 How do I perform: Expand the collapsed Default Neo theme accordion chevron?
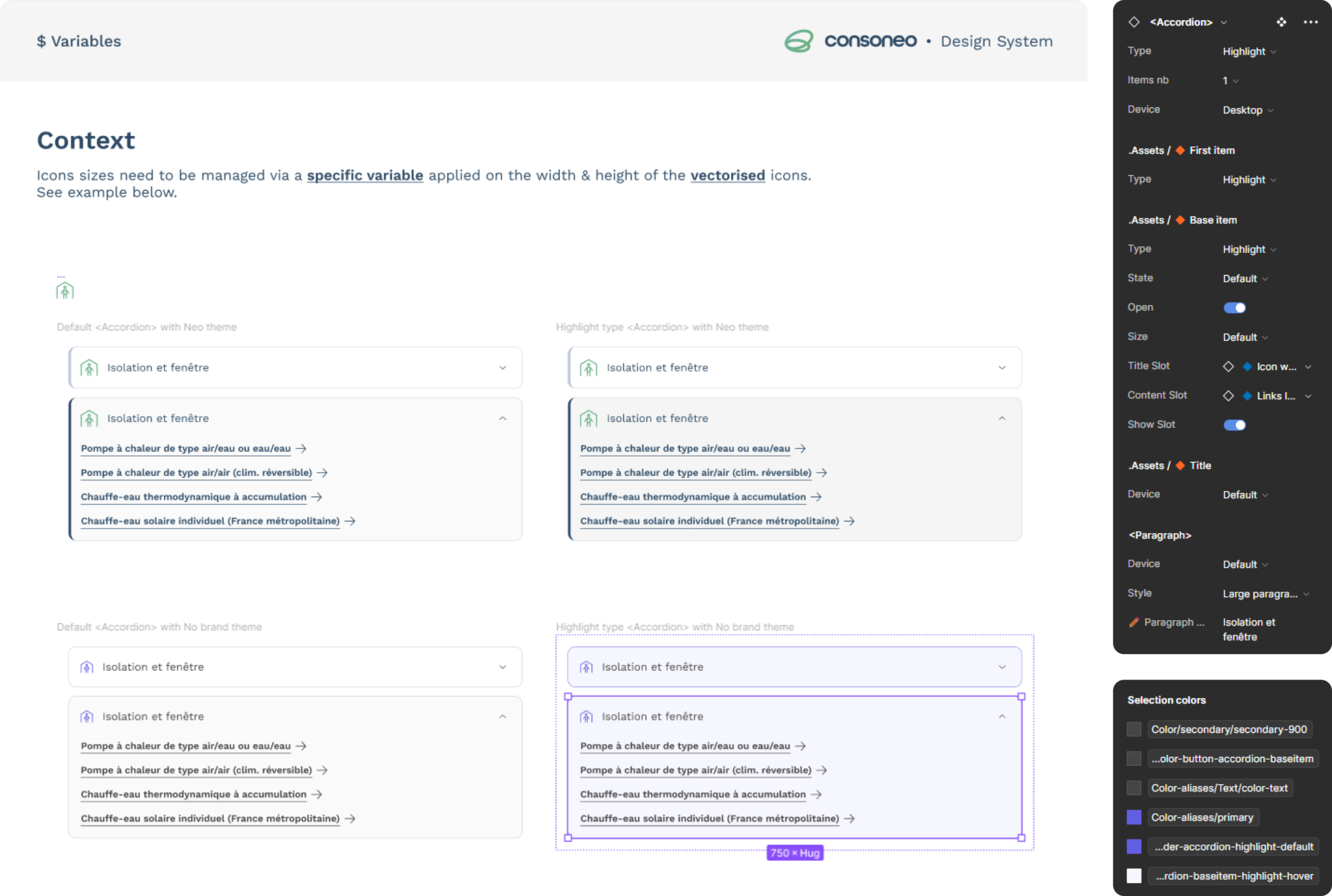pyautogui.click(x=503, y=368)
